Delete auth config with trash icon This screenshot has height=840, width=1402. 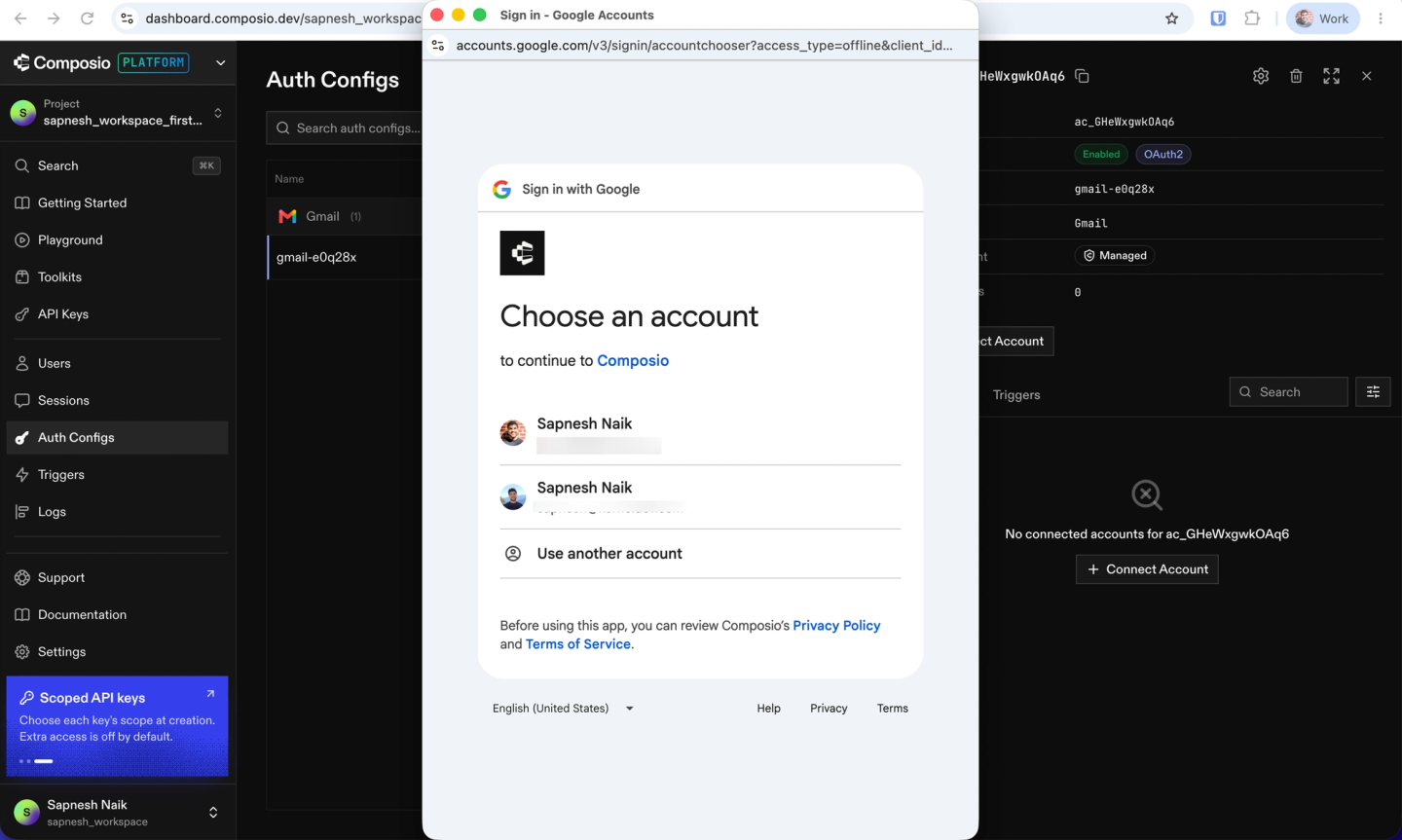[1296, 76]
